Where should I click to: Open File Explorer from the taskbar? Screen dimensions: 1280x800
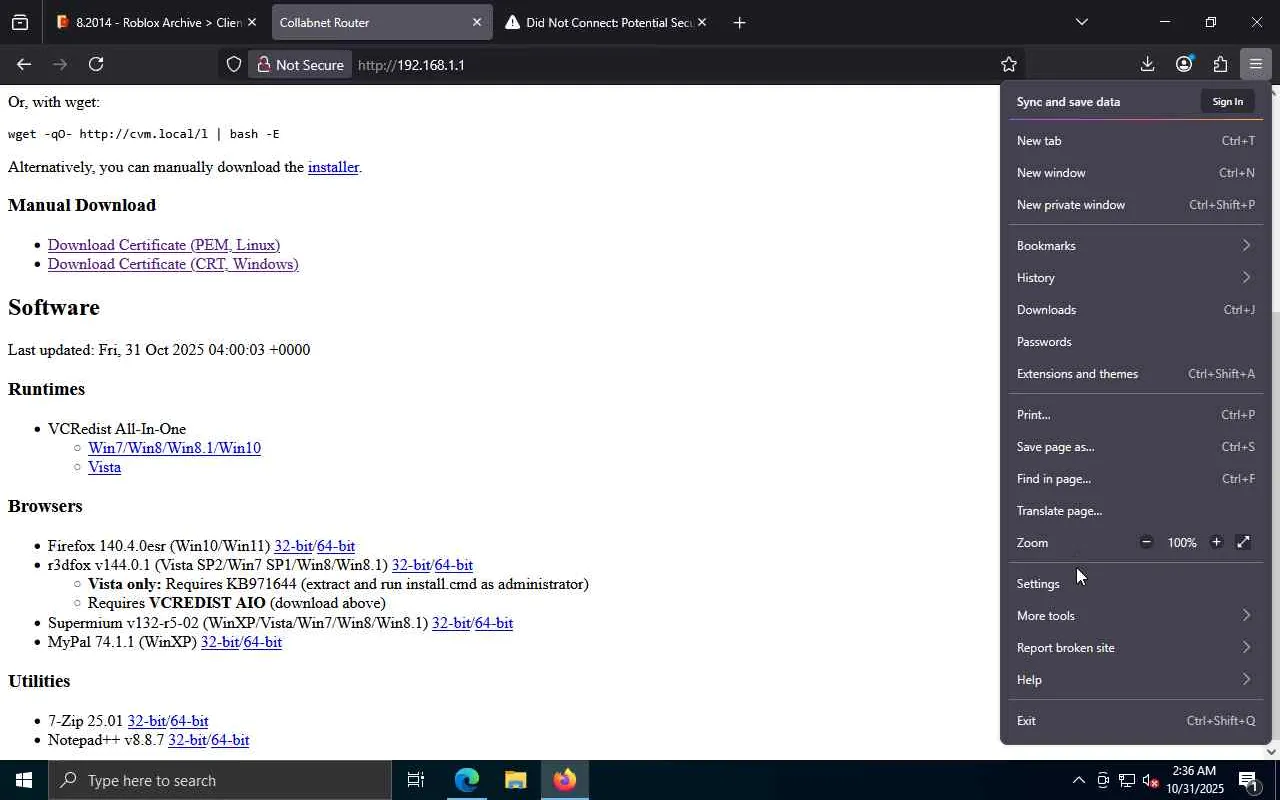(x=515, y=780)
